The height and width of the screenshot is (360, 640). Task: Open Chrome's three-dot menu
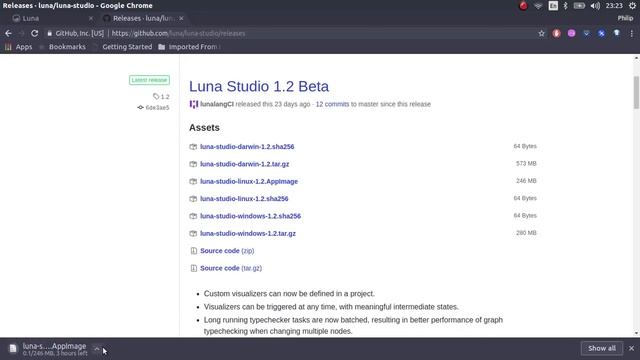point(631,33)
